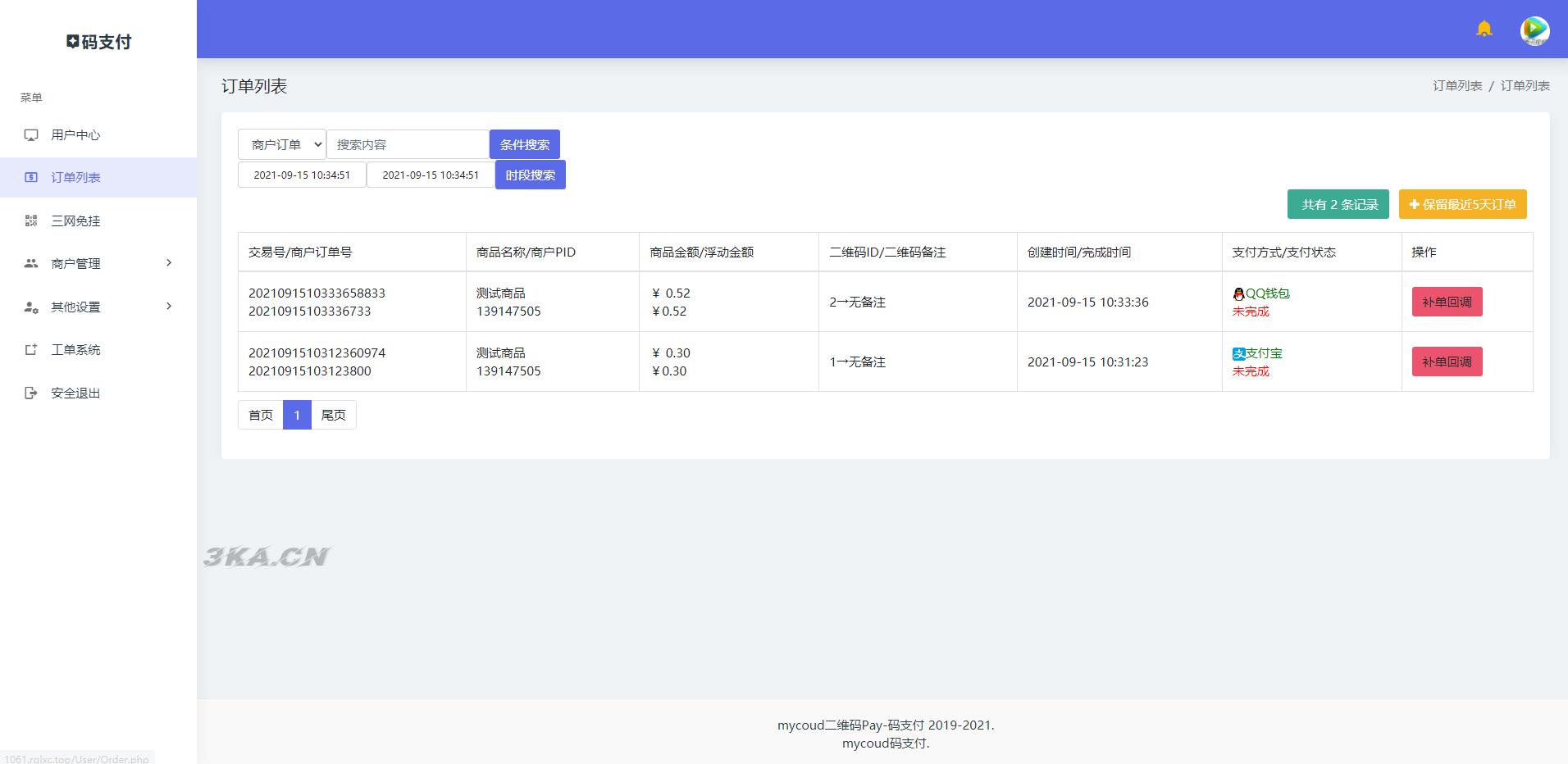Click the QQ钱包 penguin icon
The width and height of the screenshot is (1568, 764).
[x=1238, y=293]
